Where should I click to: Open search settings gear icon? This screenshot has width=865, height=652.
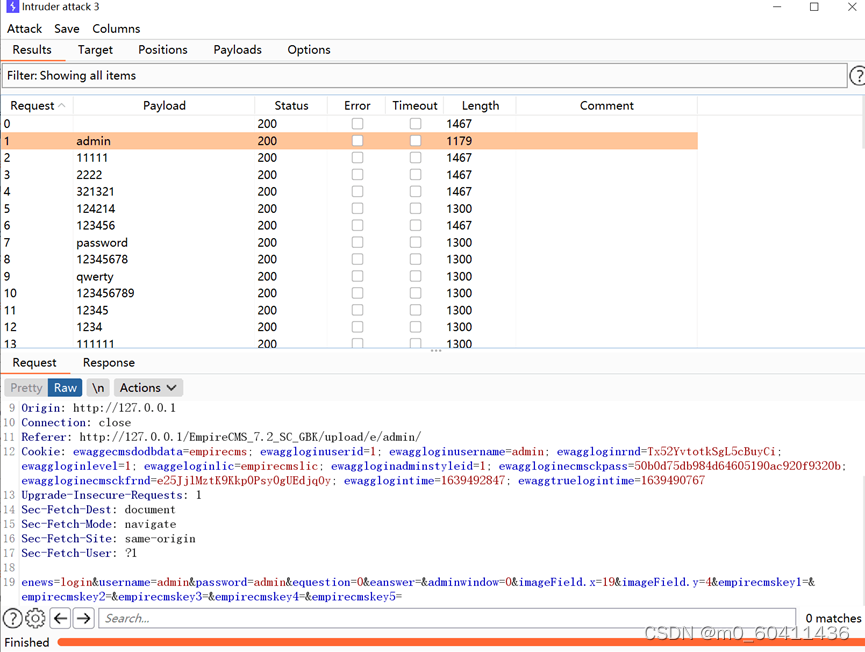pos(35,618)
